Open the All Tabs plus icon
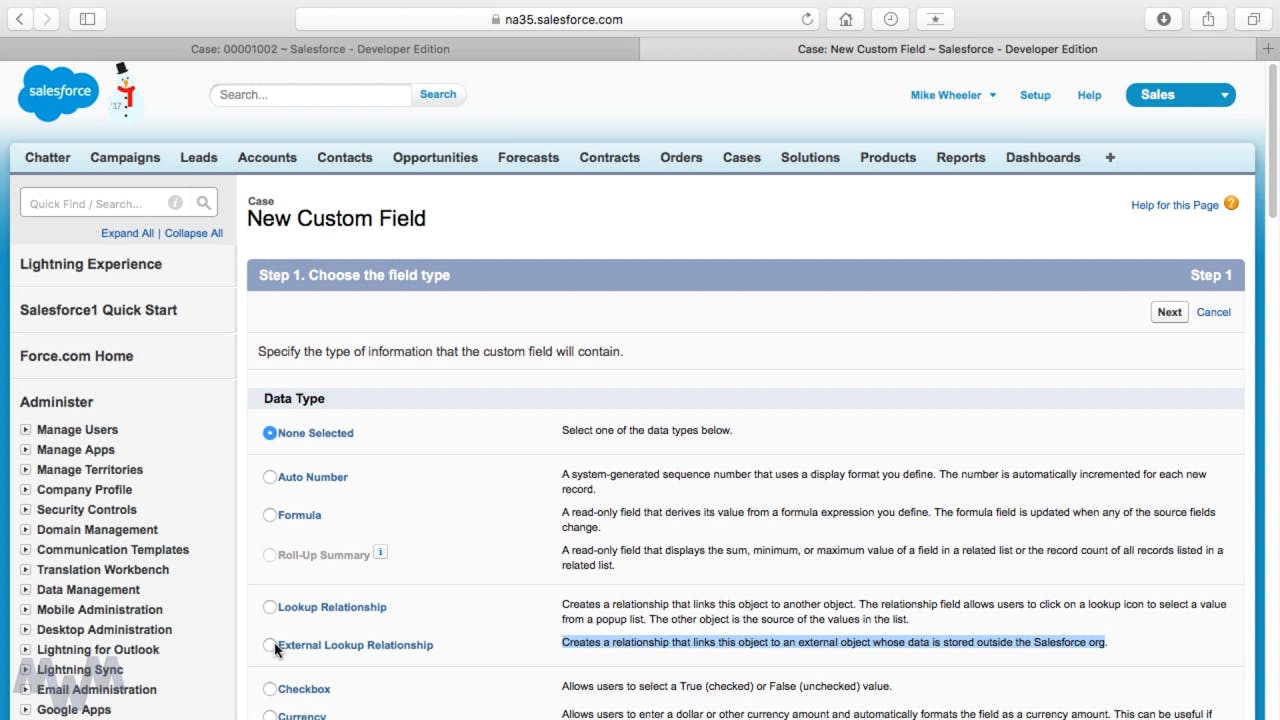Screen dimensions: 1280x720 (x=1110, y=157)
